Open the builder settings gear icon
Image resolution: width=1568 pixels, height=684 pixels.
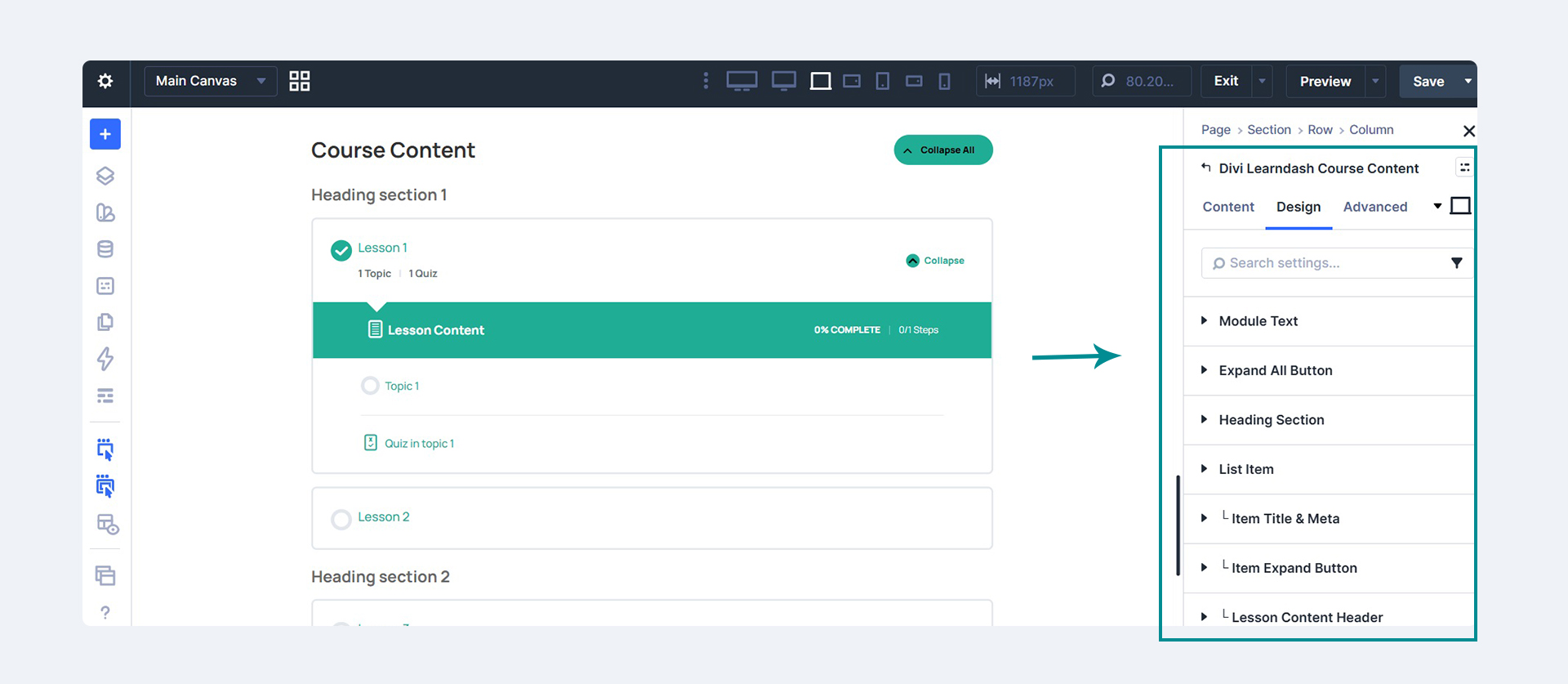(x=105, y=81)
